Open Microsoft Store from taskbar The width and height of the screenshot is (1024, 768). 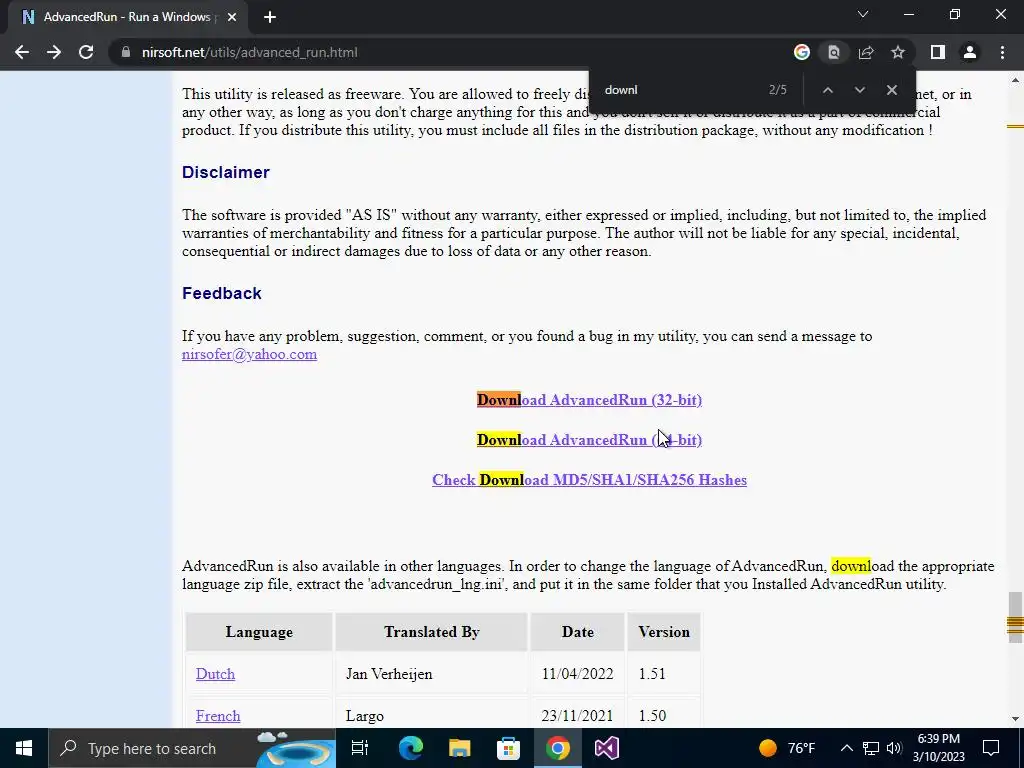pos(509,748)
